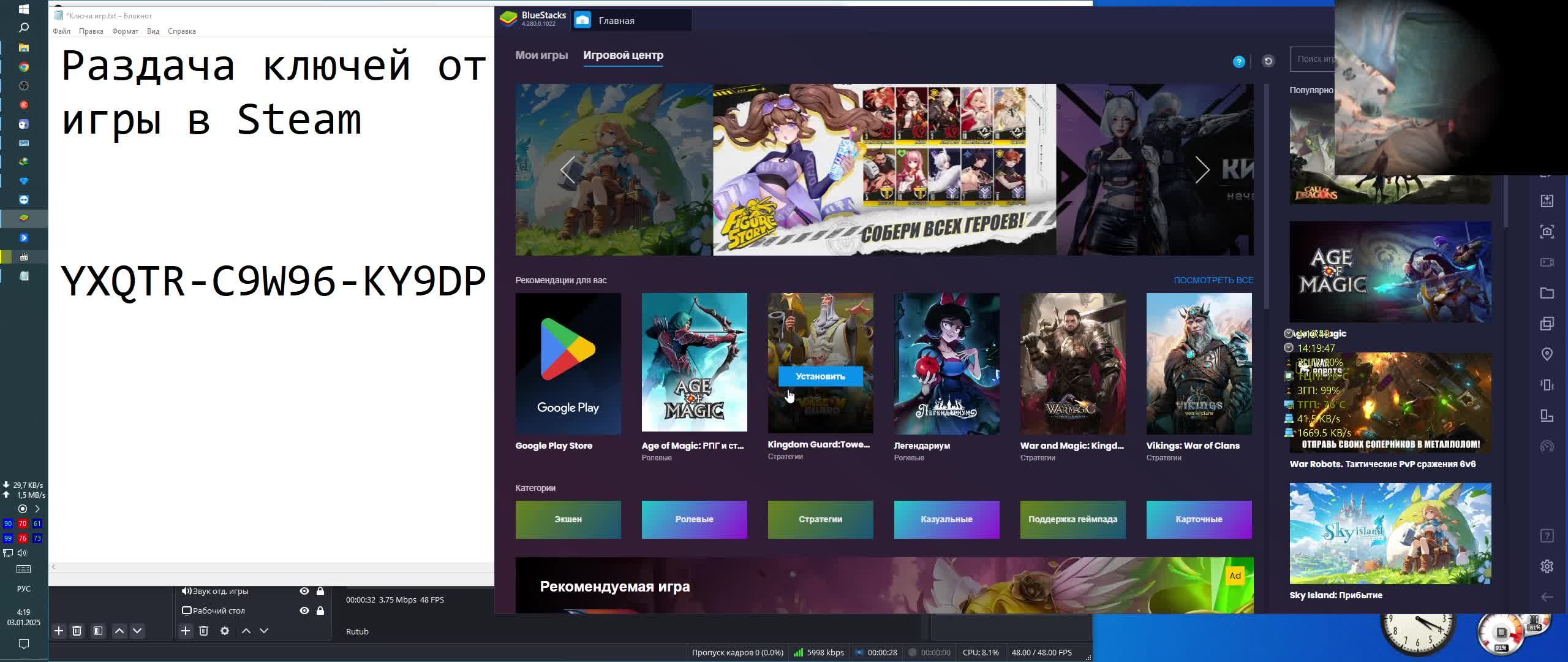Viewport: 1568px width, 662px height.
Task: Switch to the Мои игры tab
Action: [x=541, y=55]
